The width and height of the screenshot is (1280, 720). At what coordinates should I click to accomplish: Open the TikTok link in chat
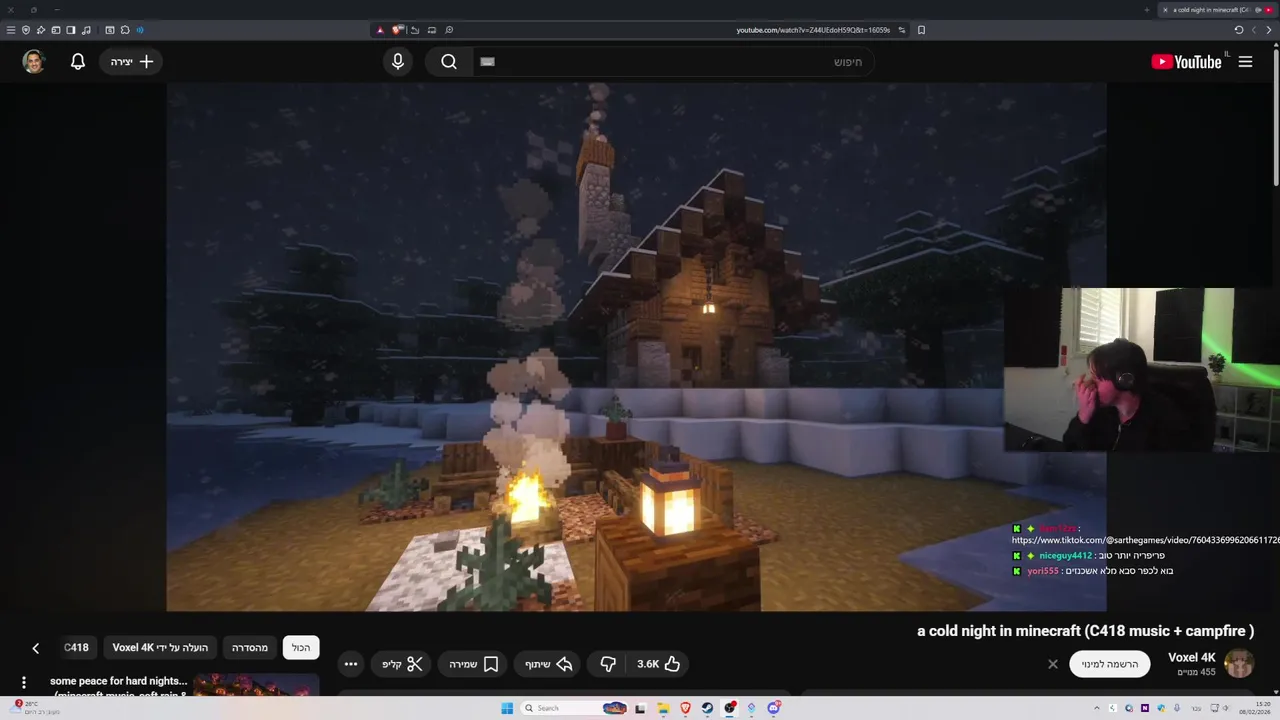1145,540
